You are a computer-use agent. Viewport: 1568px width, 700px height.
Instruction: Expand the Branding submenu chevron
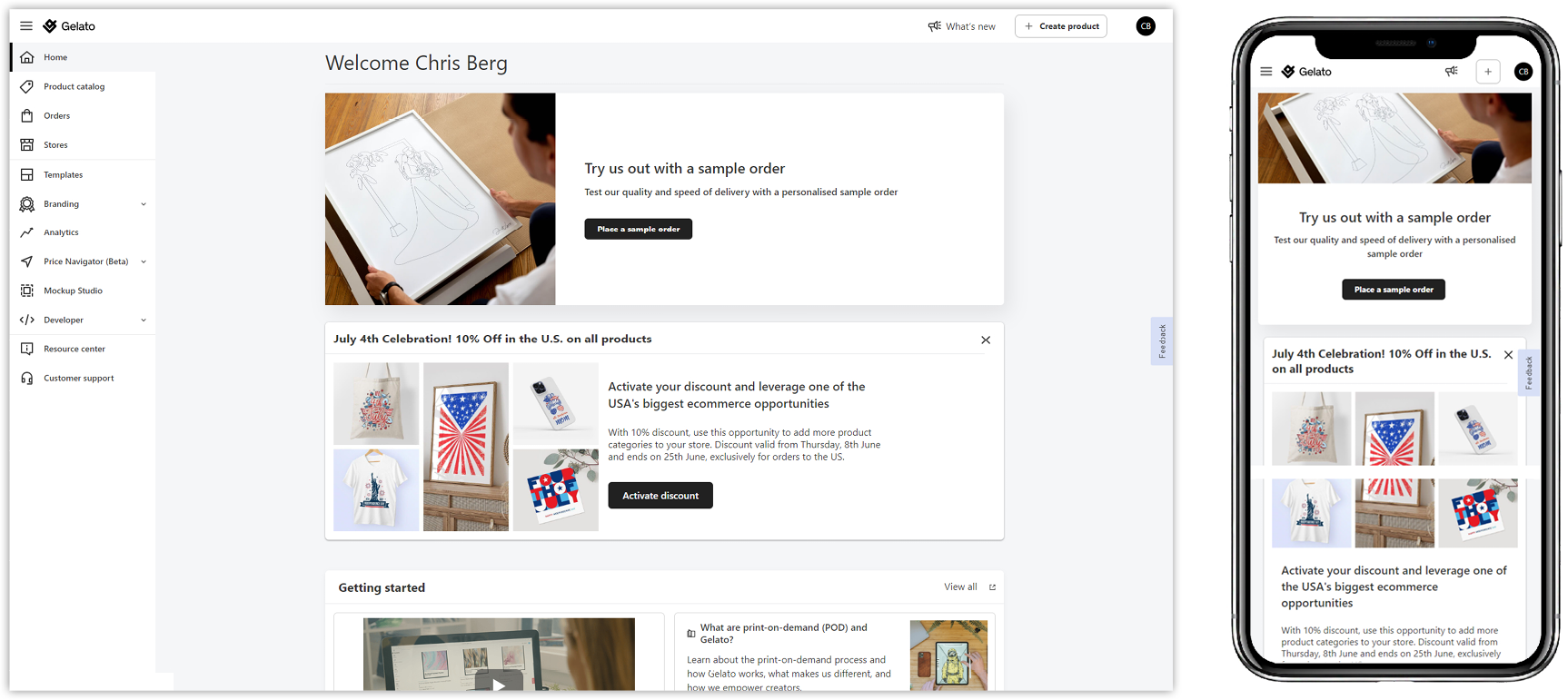click(x=144, y=204)
